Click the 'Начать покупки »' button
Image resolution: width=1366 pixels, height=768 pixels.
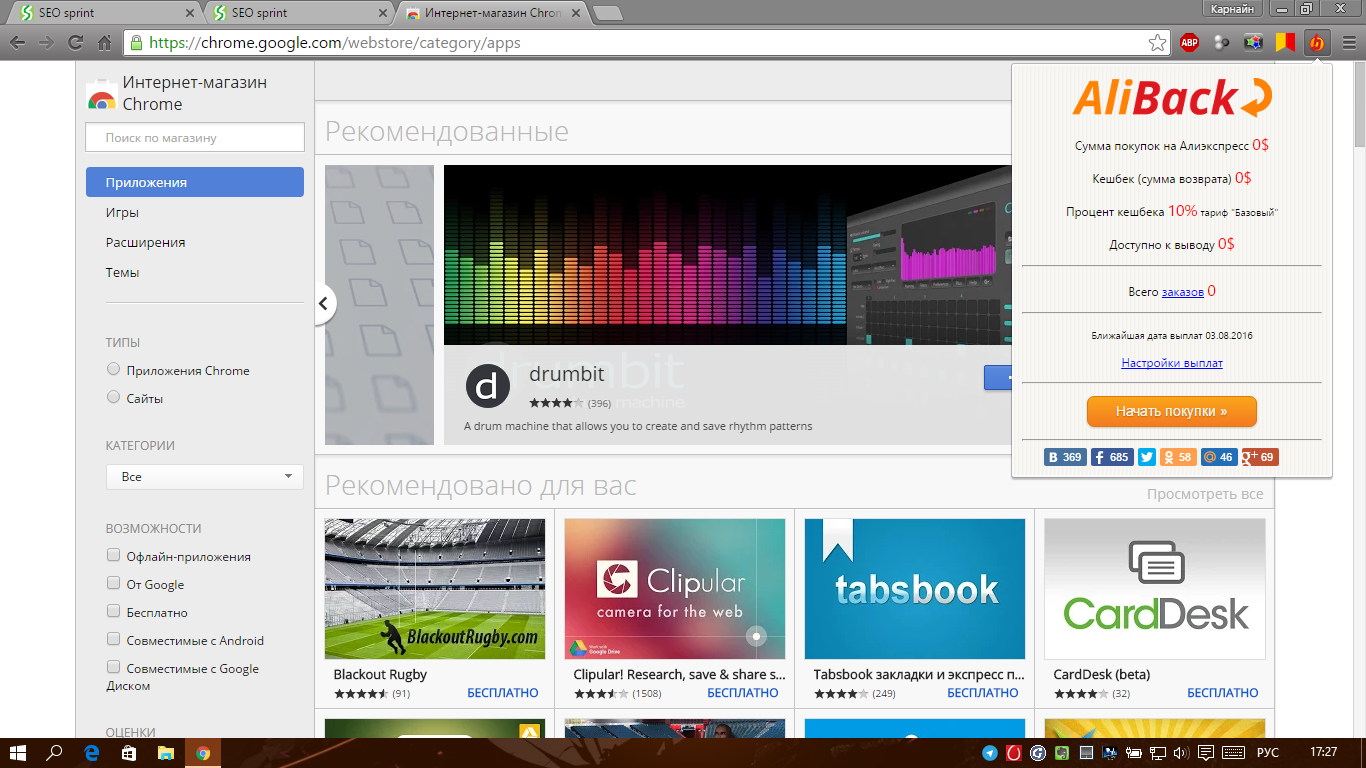1172,411
